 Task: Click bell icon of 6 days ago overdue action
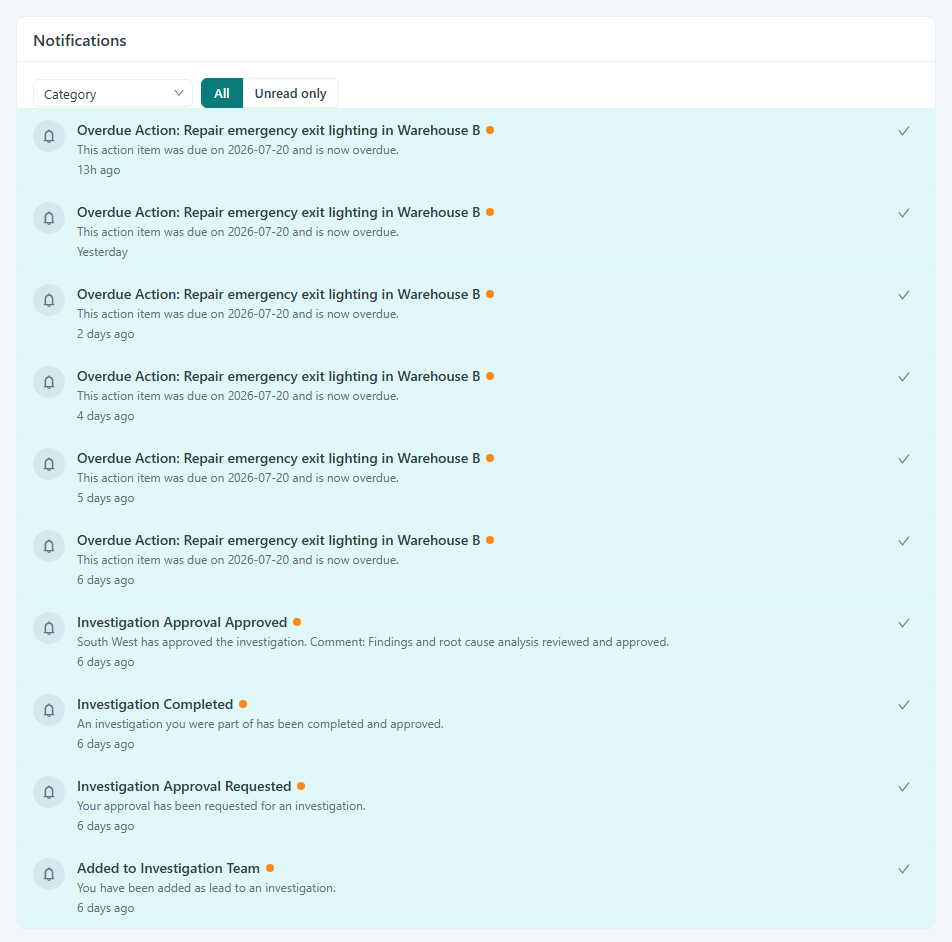49,546
